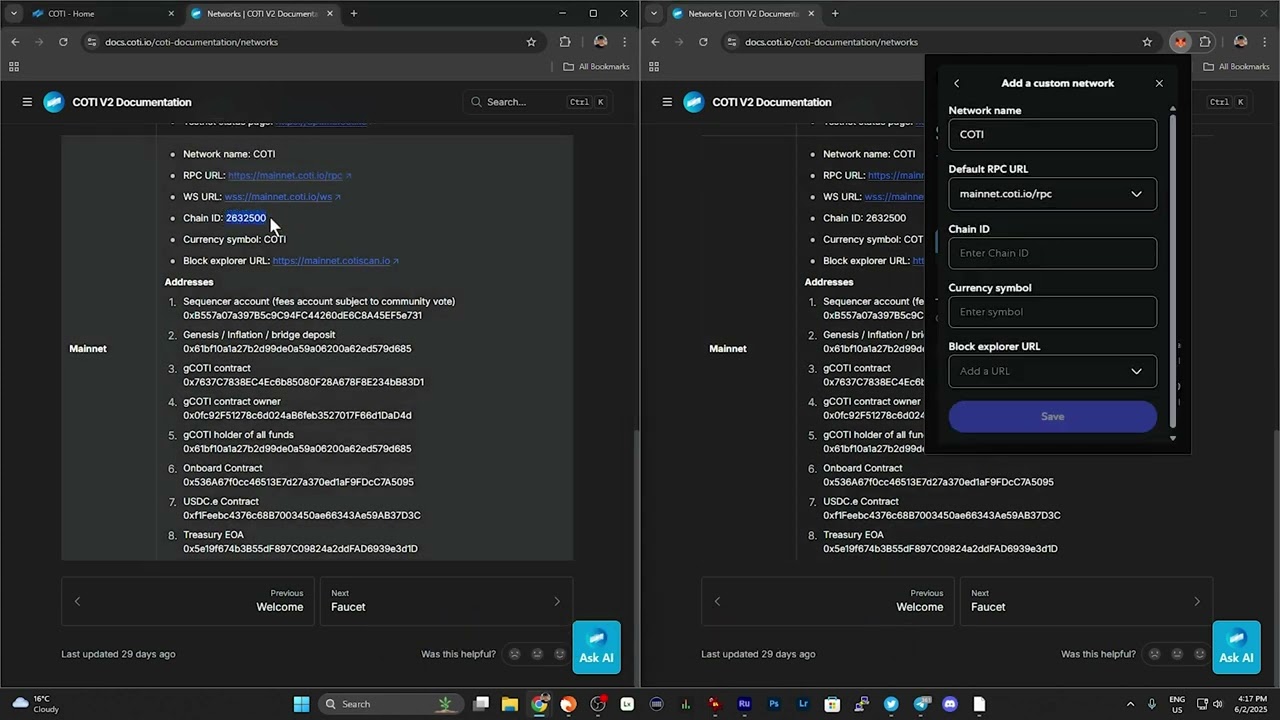Open the hamburger menu in the left COTI docs
Image resolution: width=1280 pixels, height=720 pixels.
[x=27, y=102]
